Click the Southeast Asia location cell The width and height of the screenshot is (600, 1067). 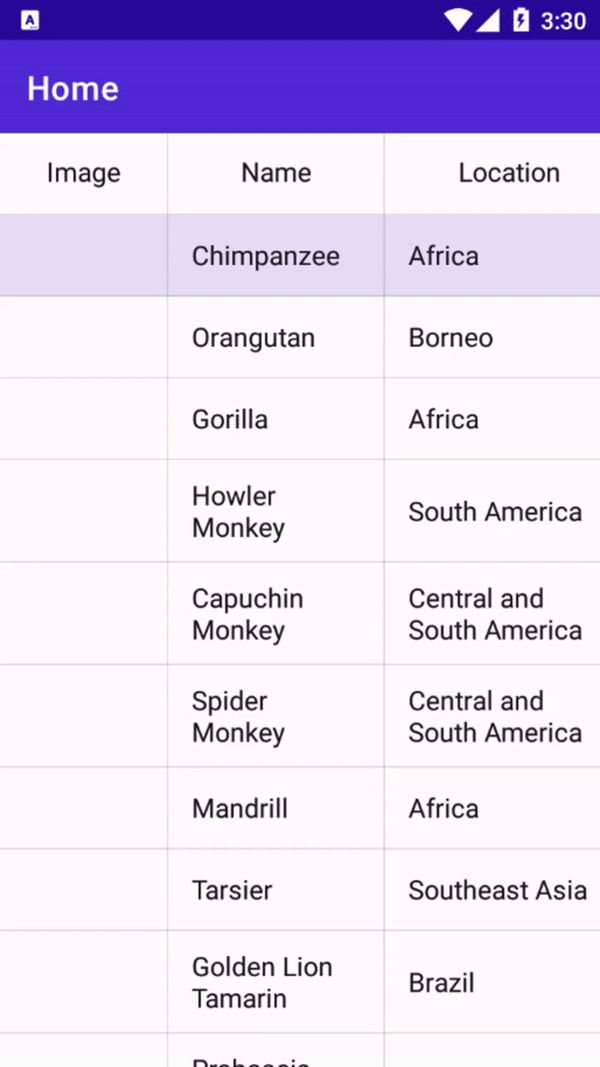[x=497, y=890]
